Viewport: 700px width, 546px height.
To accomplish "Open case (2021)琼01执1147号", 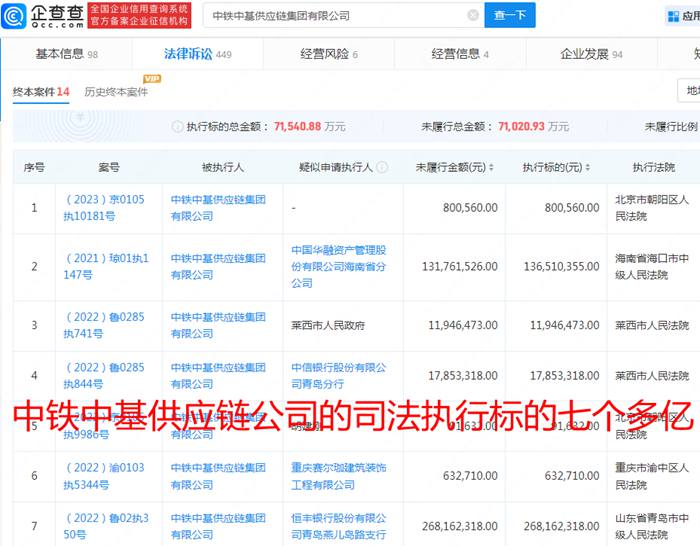I will coord(106,267).
